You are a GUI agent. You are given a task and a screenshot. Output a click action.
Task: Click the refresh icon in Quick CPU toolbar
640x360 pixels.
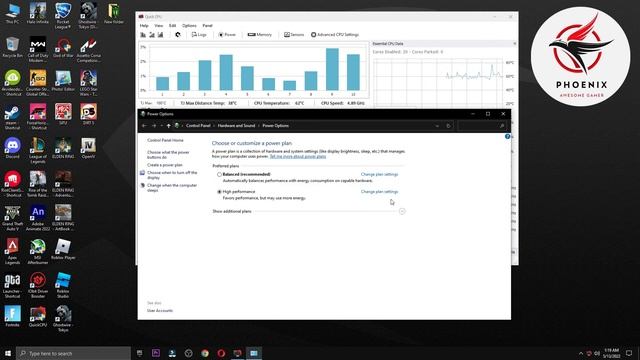[x=178, y=35]
